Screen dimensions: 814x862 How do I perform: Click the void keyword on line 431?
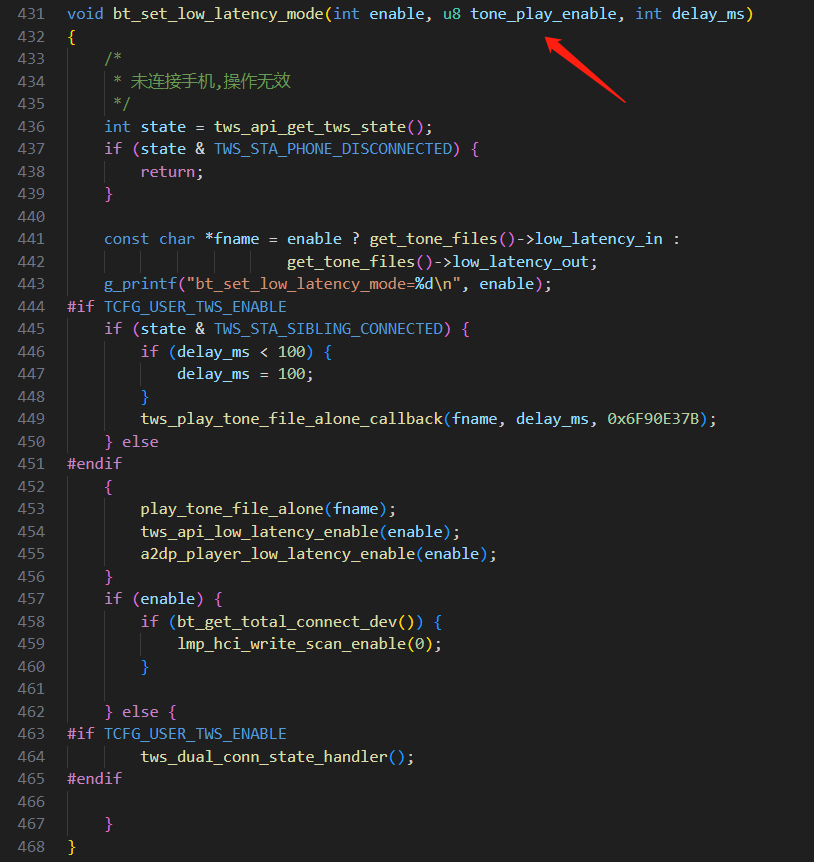pos(85,14)
